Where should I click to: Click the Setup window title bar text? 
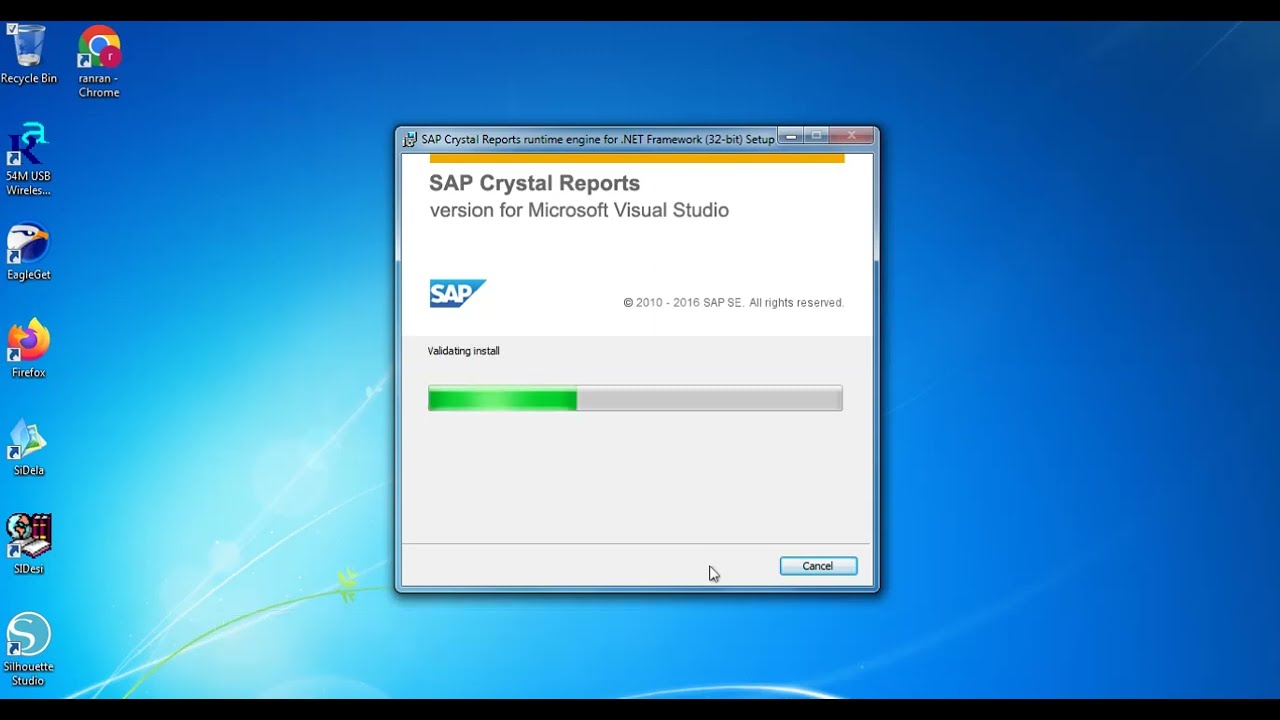pyautogui.click(x=598, y=139)
